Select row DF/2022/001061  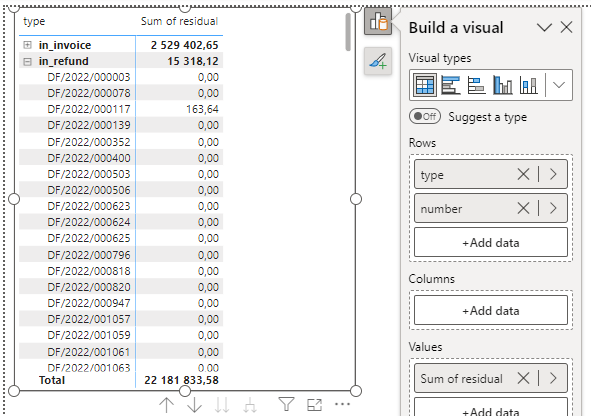click(x=89, y=352)
